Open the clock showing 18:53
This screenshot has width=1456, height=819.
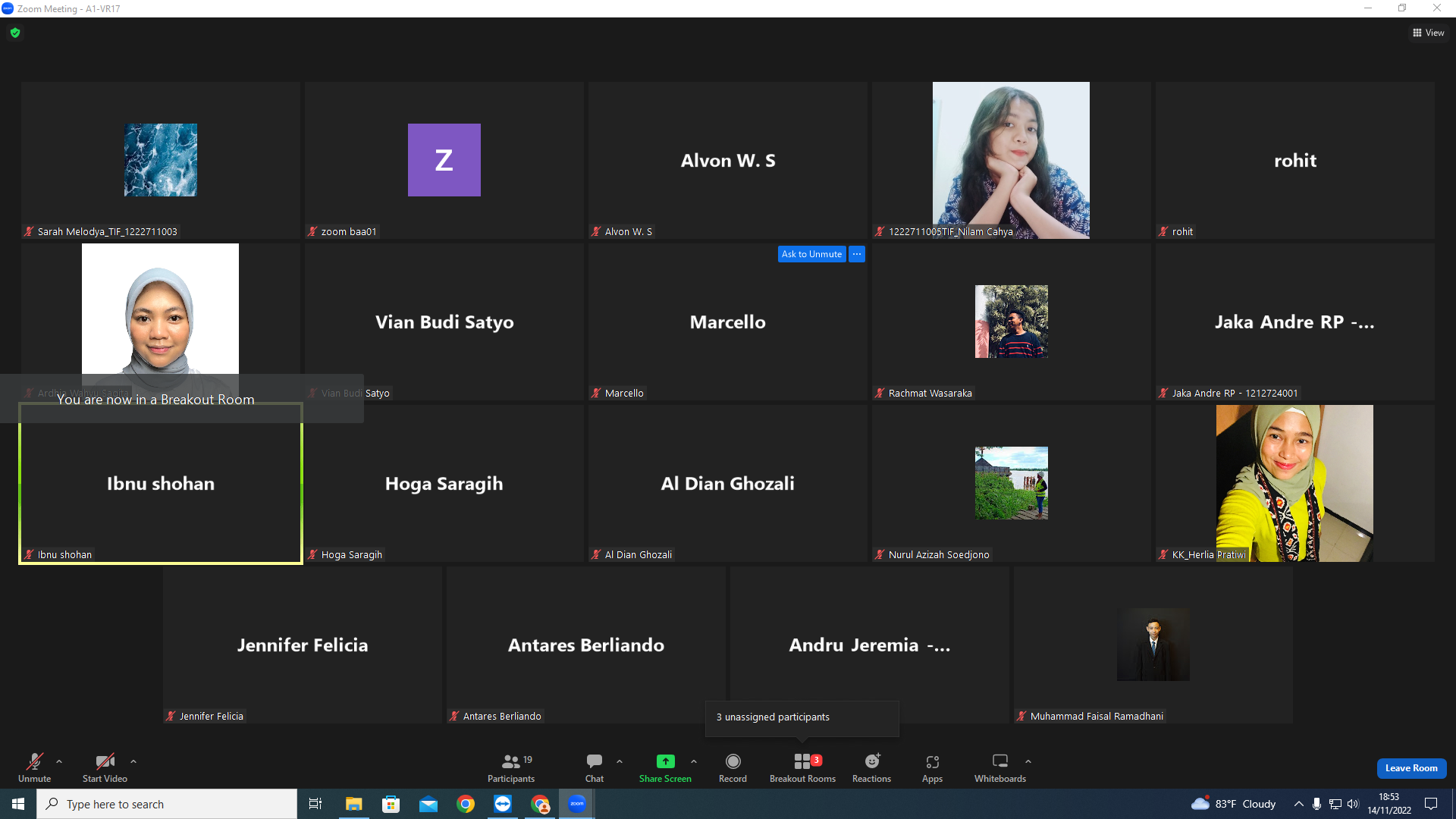pyautogui.click(x=1389, y=804)
